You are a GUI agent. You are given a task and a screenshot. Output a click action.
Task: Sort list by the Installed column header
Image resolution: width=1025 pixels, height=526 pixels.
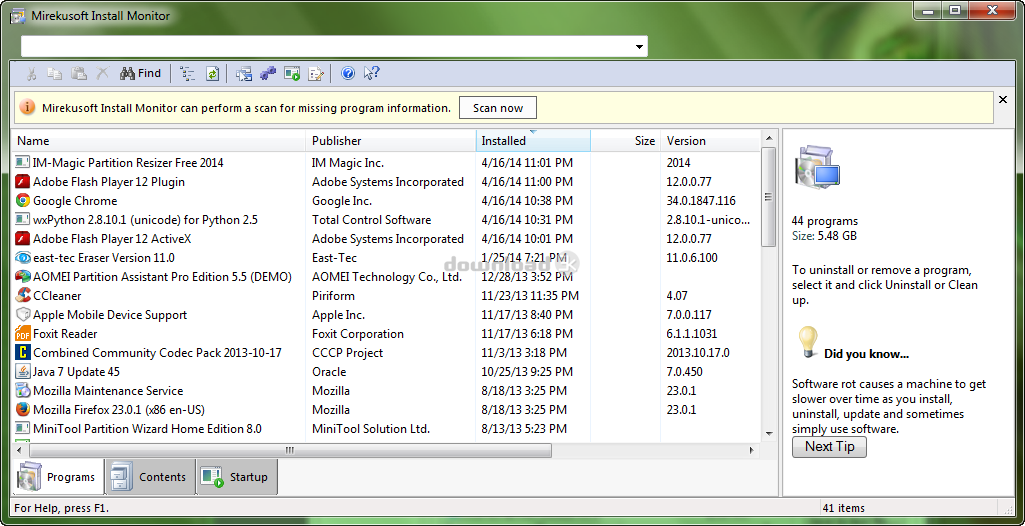click(x=533, y=140)
